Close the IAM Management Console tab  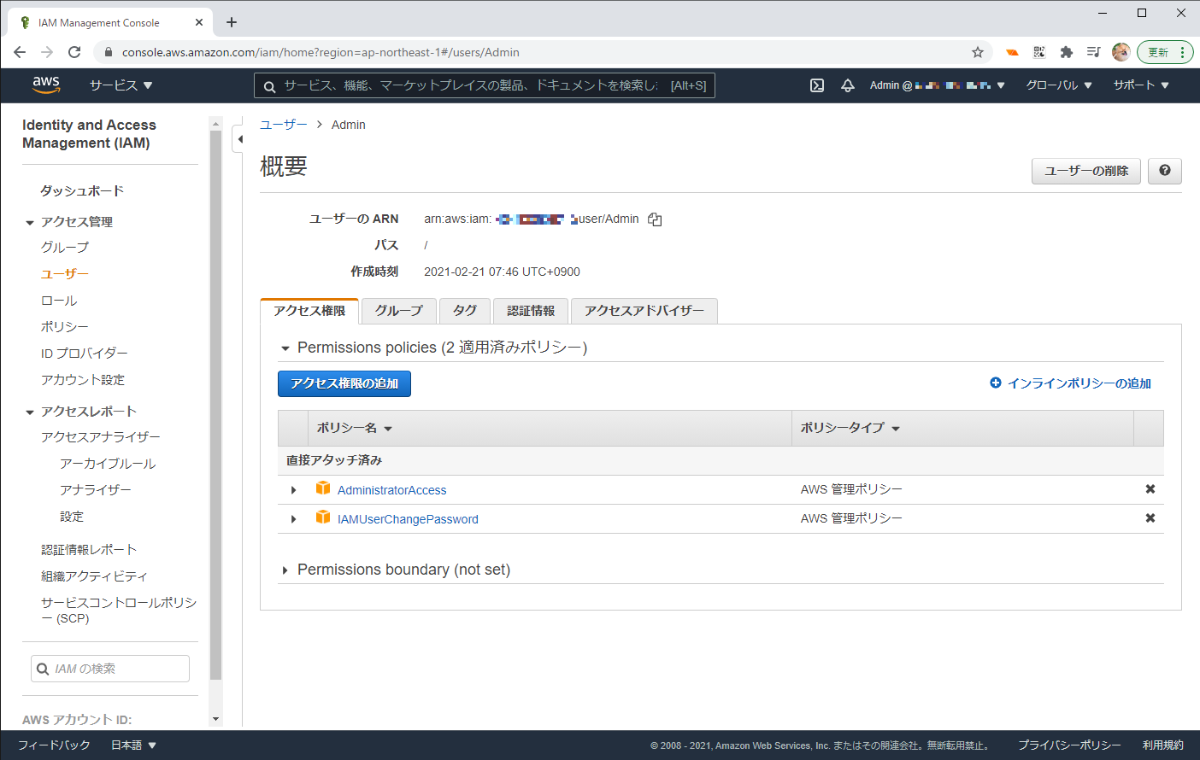click(197, 22)
